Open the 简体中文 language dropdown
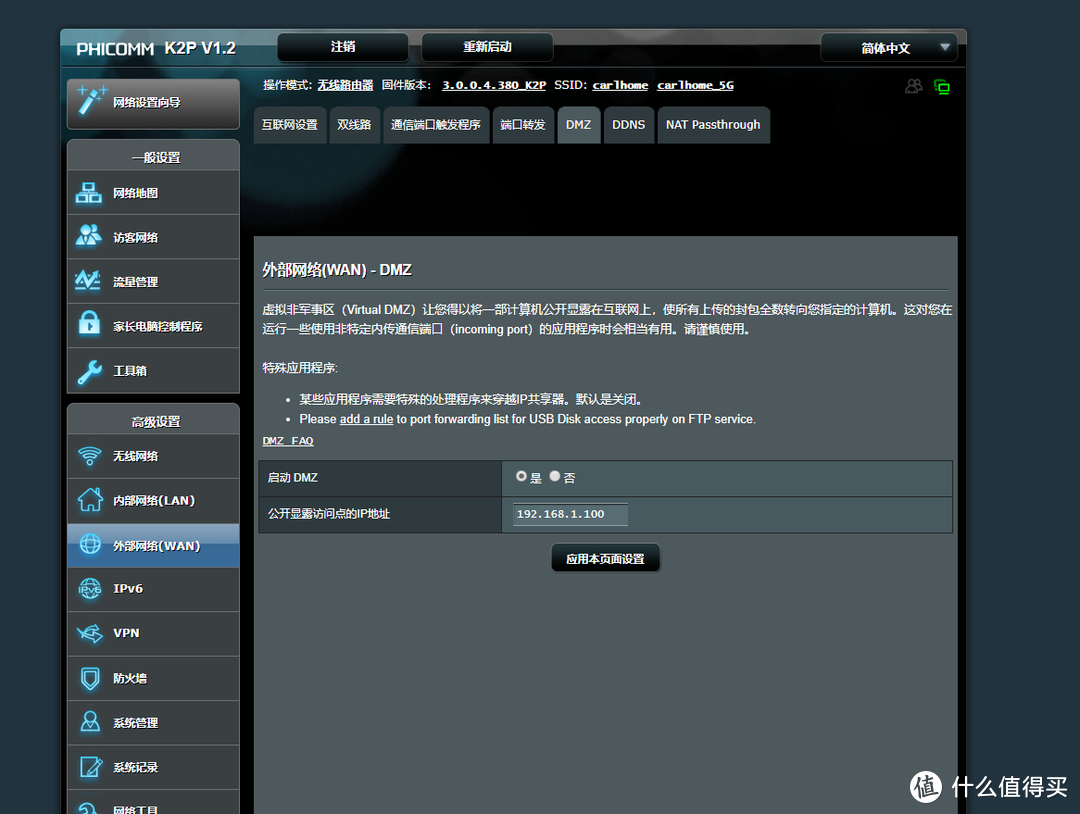The width and height of the screenshot is (1080, 814). pyautogui.click(x=889, y=48)
